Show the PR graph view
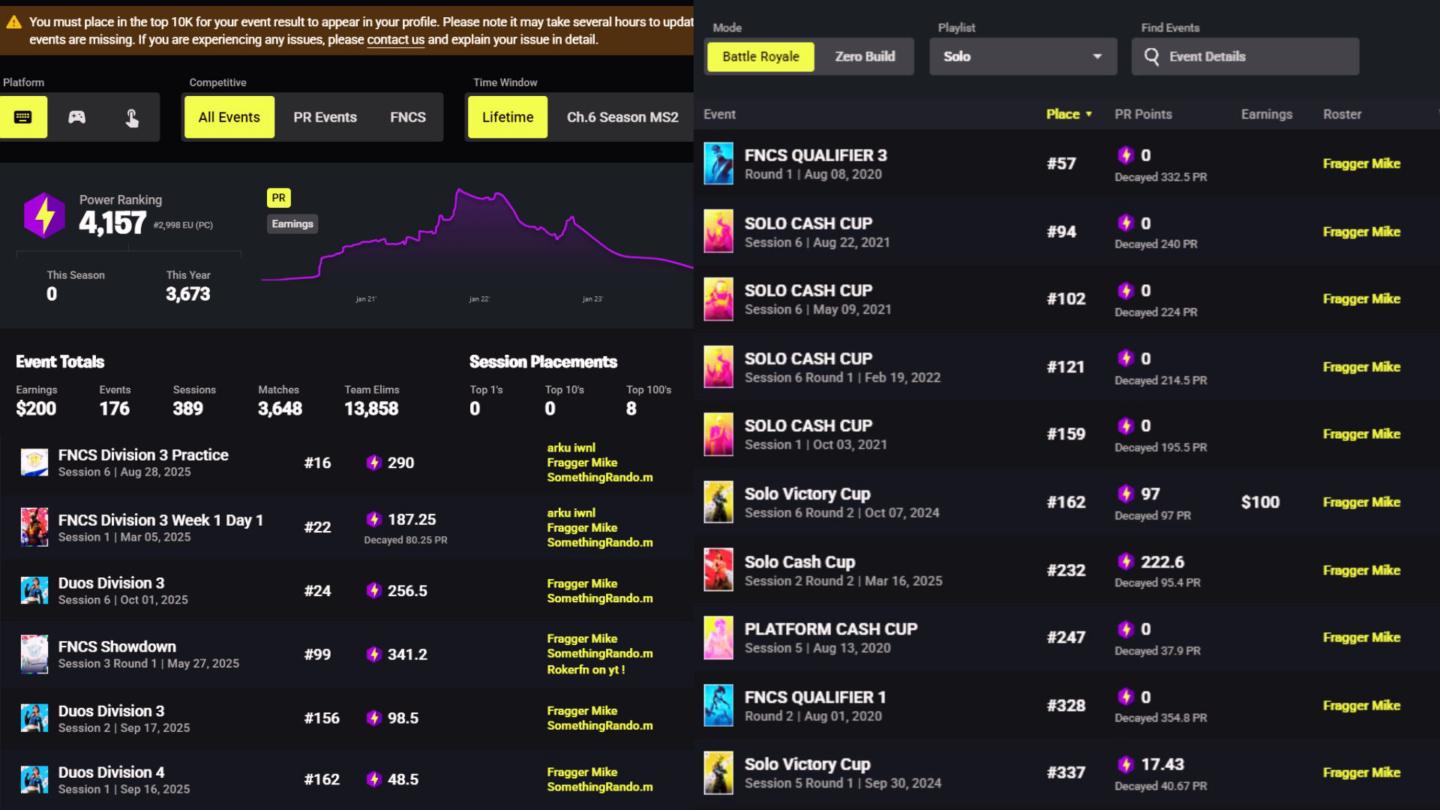This screenshot has height=810, width=1440. (278, 198)
